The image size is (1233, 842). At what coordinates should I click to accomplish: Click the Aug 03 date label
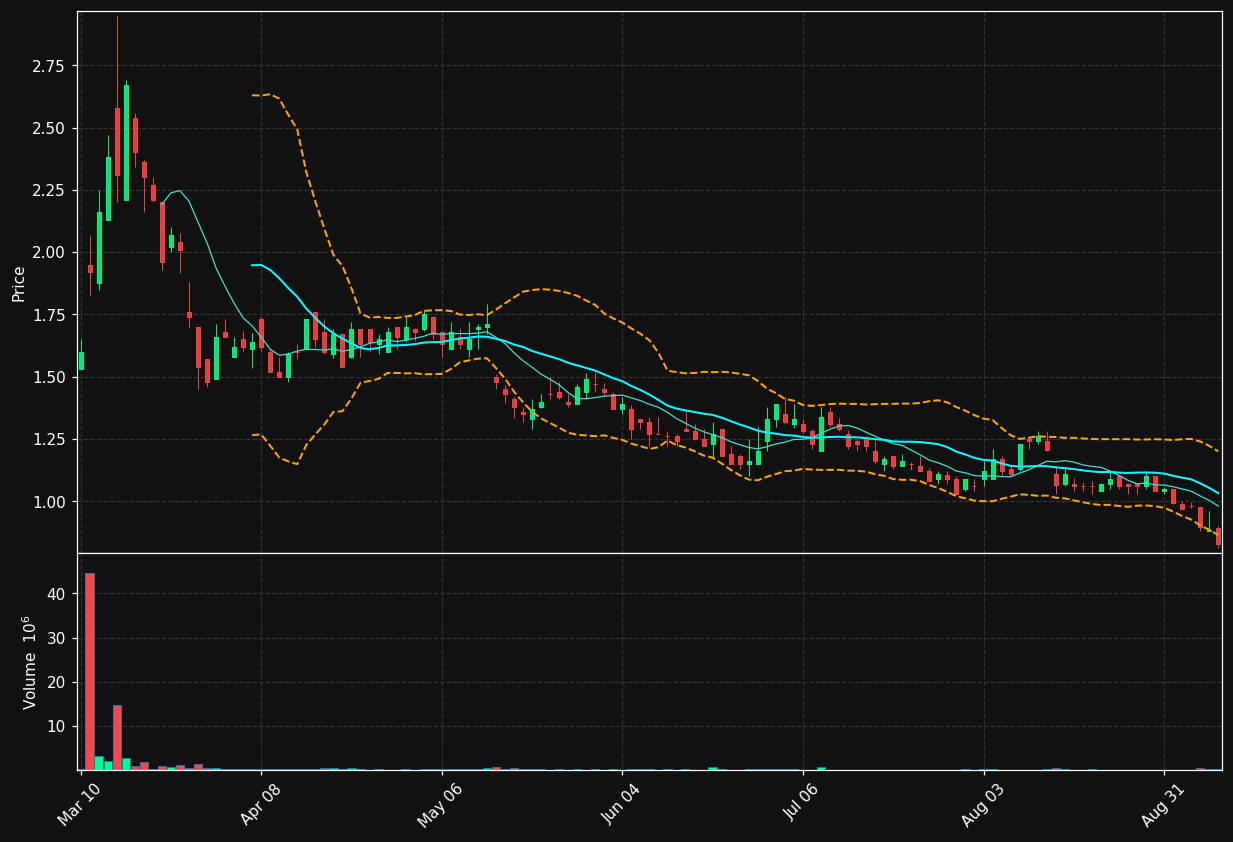(982, 803)
